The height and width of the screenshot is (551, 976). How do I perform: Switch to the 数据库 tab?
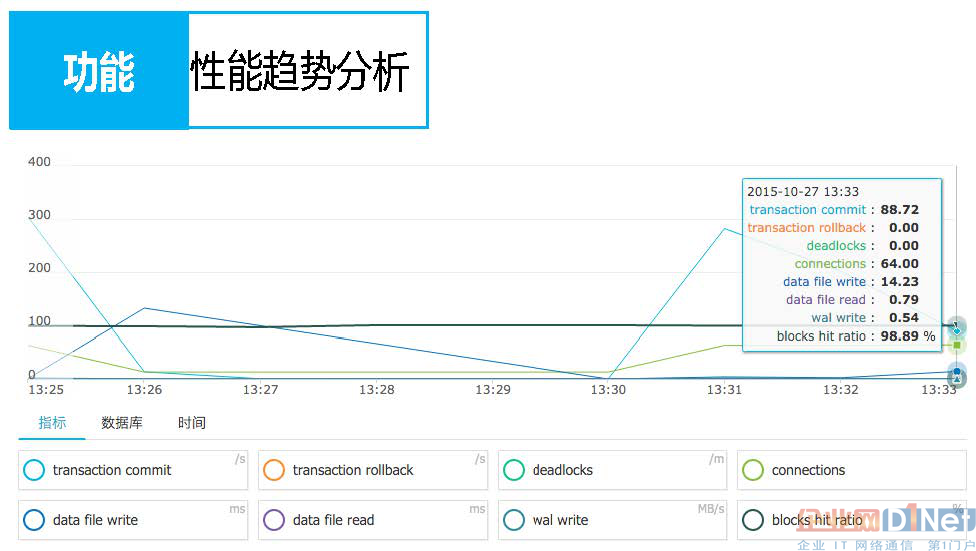[x=122, y=423]
